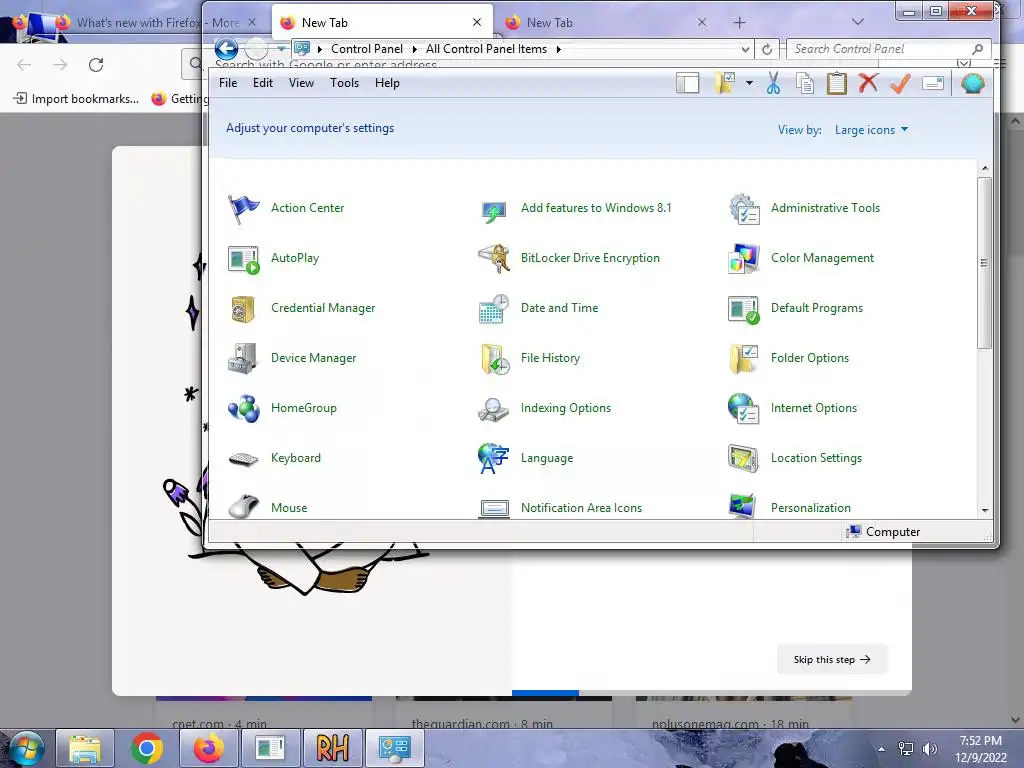This screenshot has height=768, width=1024.
Task: Open the Folder Options icon
Action: [x=744, y=359]
